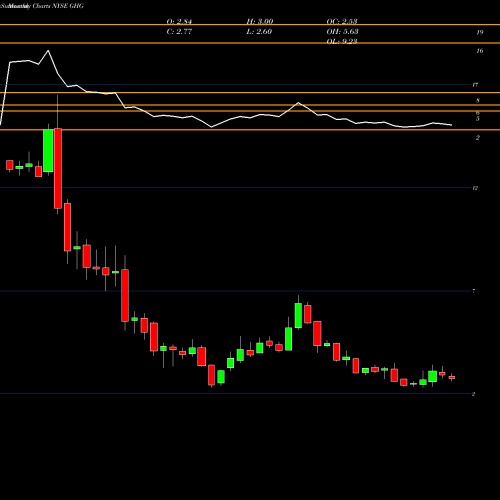Pick the tallest green candlestick
Viewport: 500px width, 500px height.
[x=48, y=151]
